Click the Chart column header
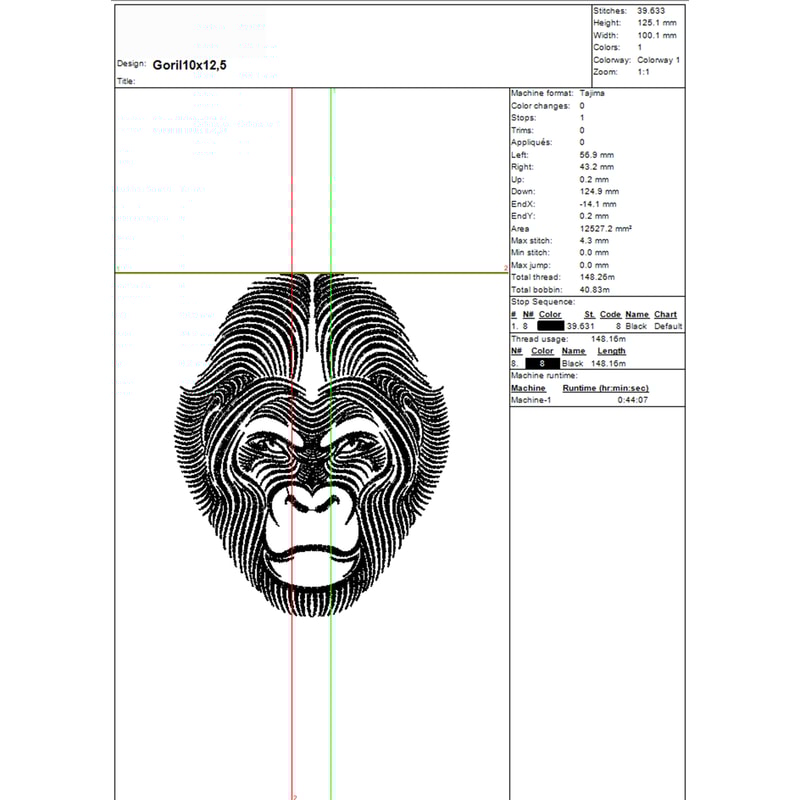Image resolution: width=800 pixels, height=800 pixels. (x=665, y=314)
